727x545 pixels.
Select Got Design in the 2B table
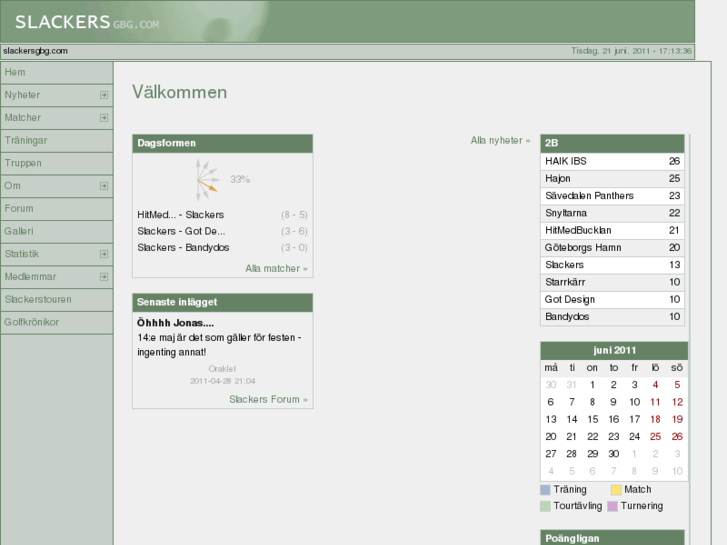pyautogui.click(x=612, y=300)
